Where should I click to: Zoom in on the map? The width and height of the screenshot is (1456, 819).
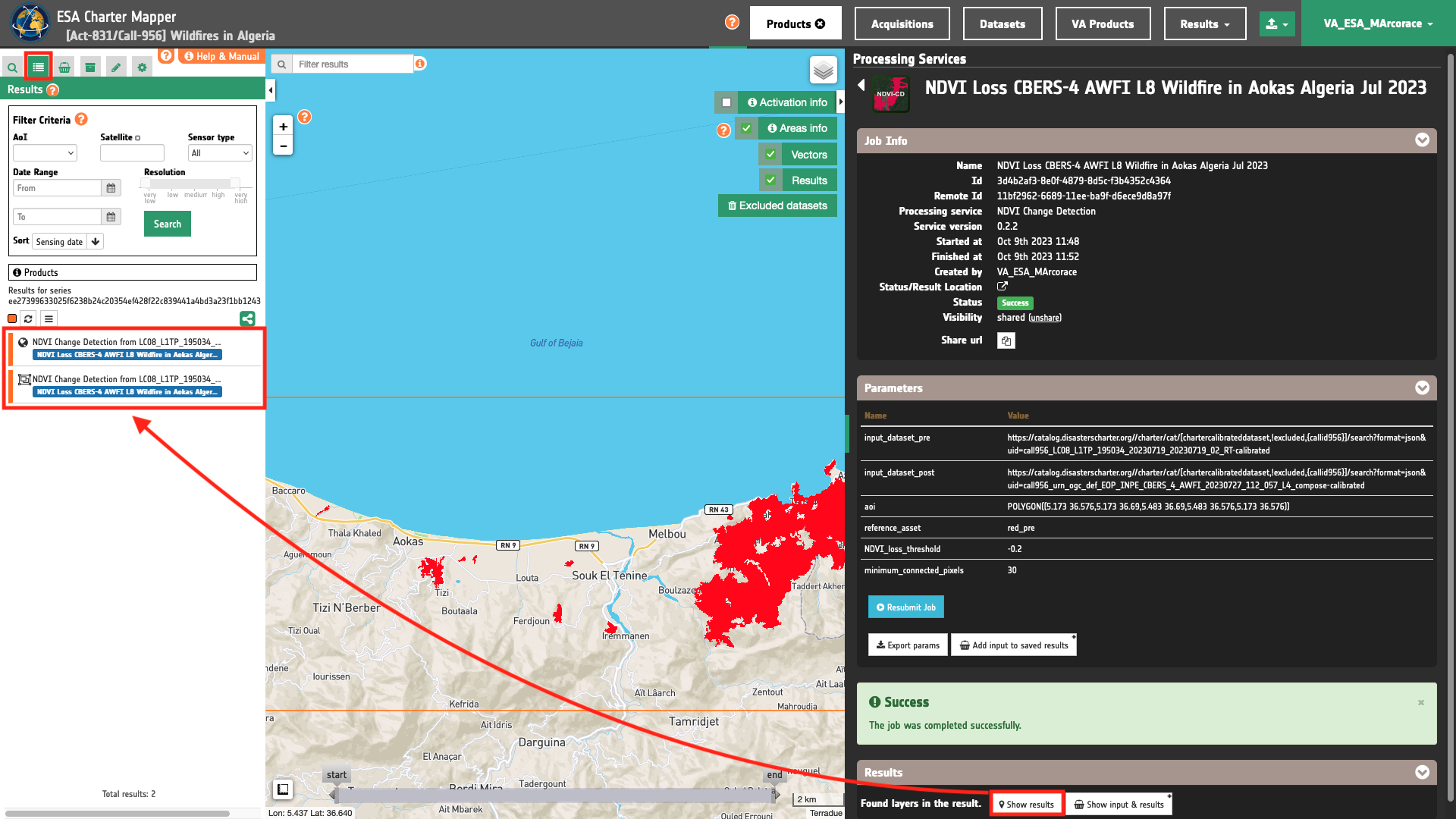click(x=283, y=127)
